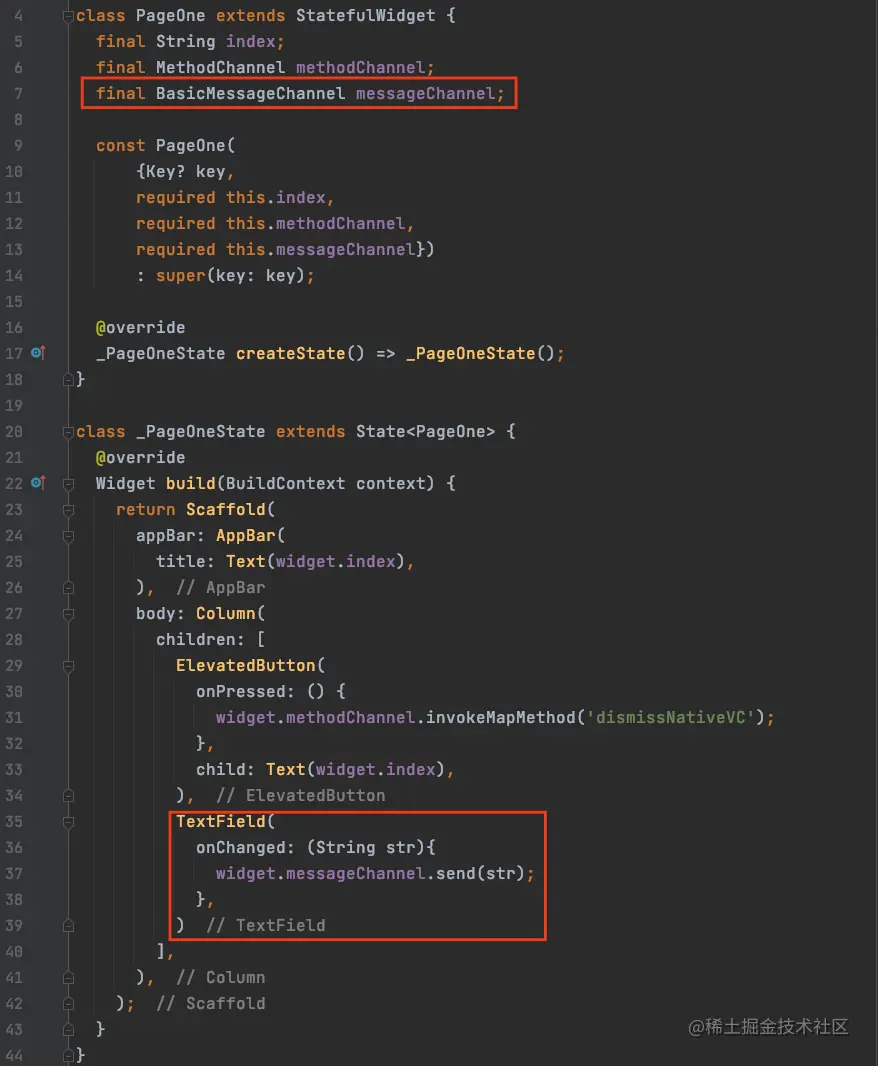Image resolution: width=878 pixels, height=1066 pixels.
Task: Click the ElevatedButton constructor name
Action: (246, 666)
